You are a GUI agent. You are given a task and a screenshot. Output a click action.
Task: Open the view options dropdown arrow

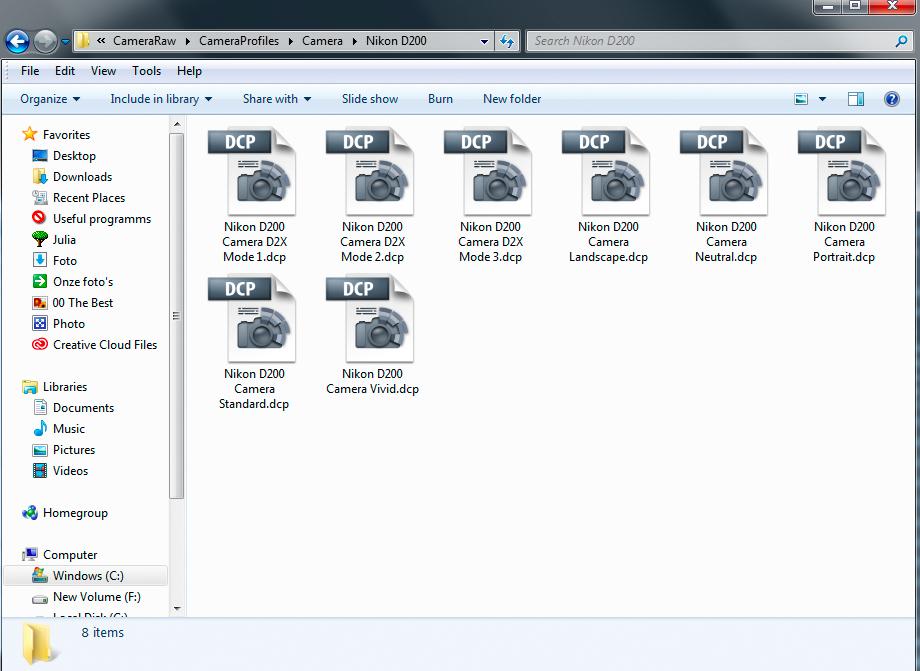pos(822,99)
